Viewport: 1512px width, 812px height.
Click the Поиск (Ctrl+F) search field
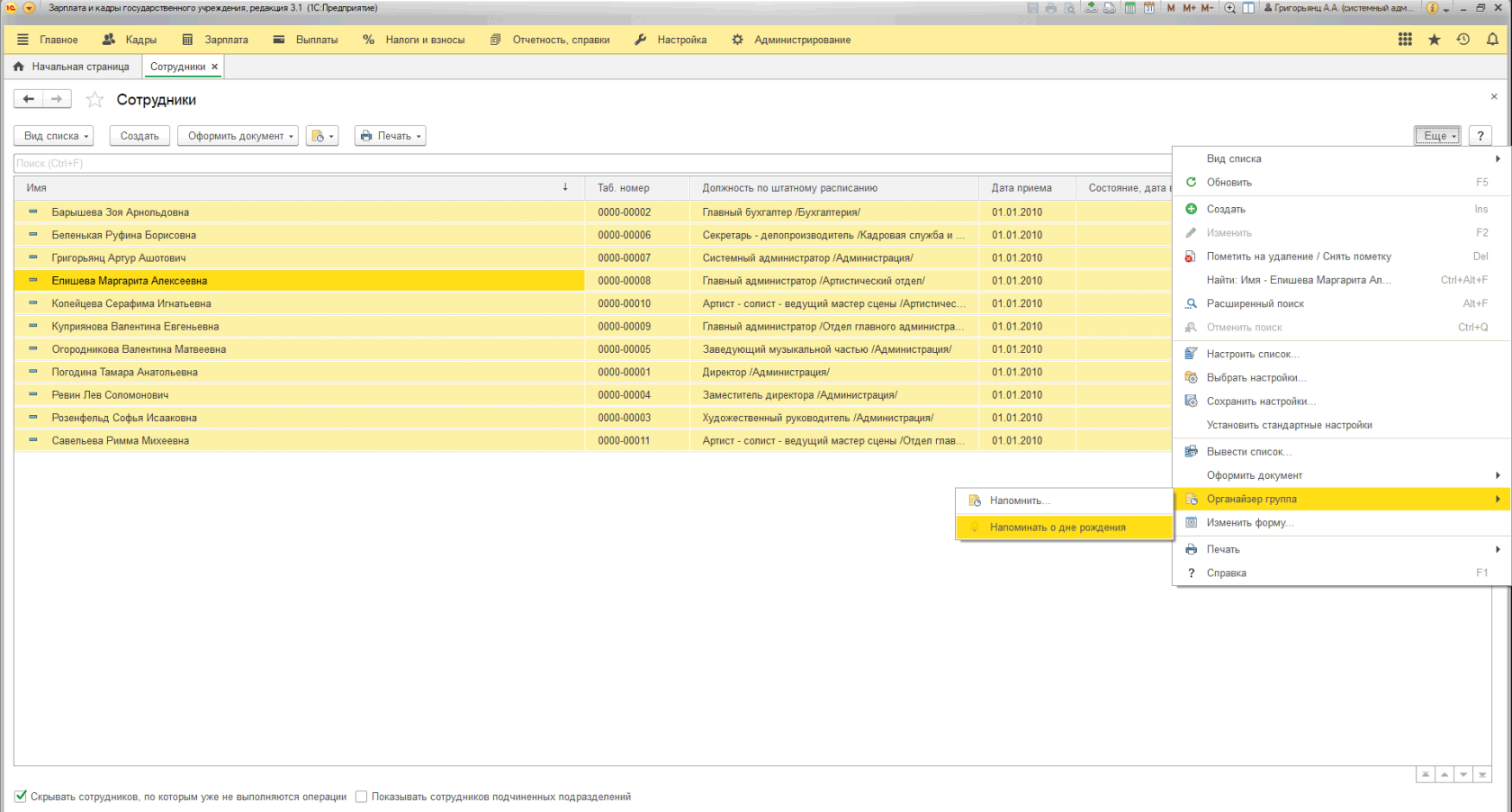pos(592,163)
